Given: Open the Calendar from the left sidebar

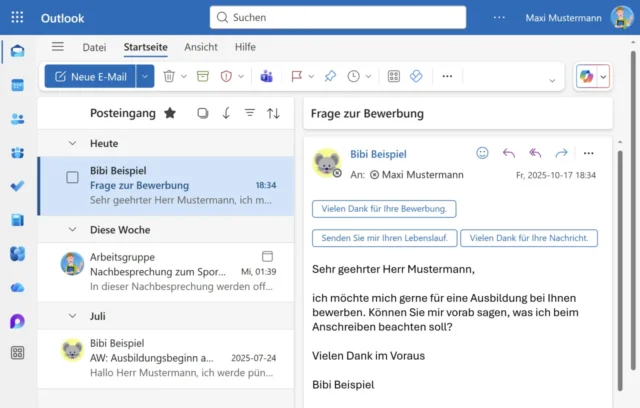Looking at the screenshot, I should click(17, 85).
